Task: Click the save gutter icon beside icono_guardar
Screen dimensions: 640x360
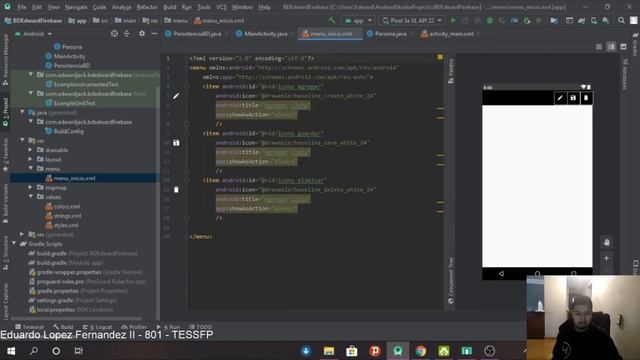Action: pos(176,143)
